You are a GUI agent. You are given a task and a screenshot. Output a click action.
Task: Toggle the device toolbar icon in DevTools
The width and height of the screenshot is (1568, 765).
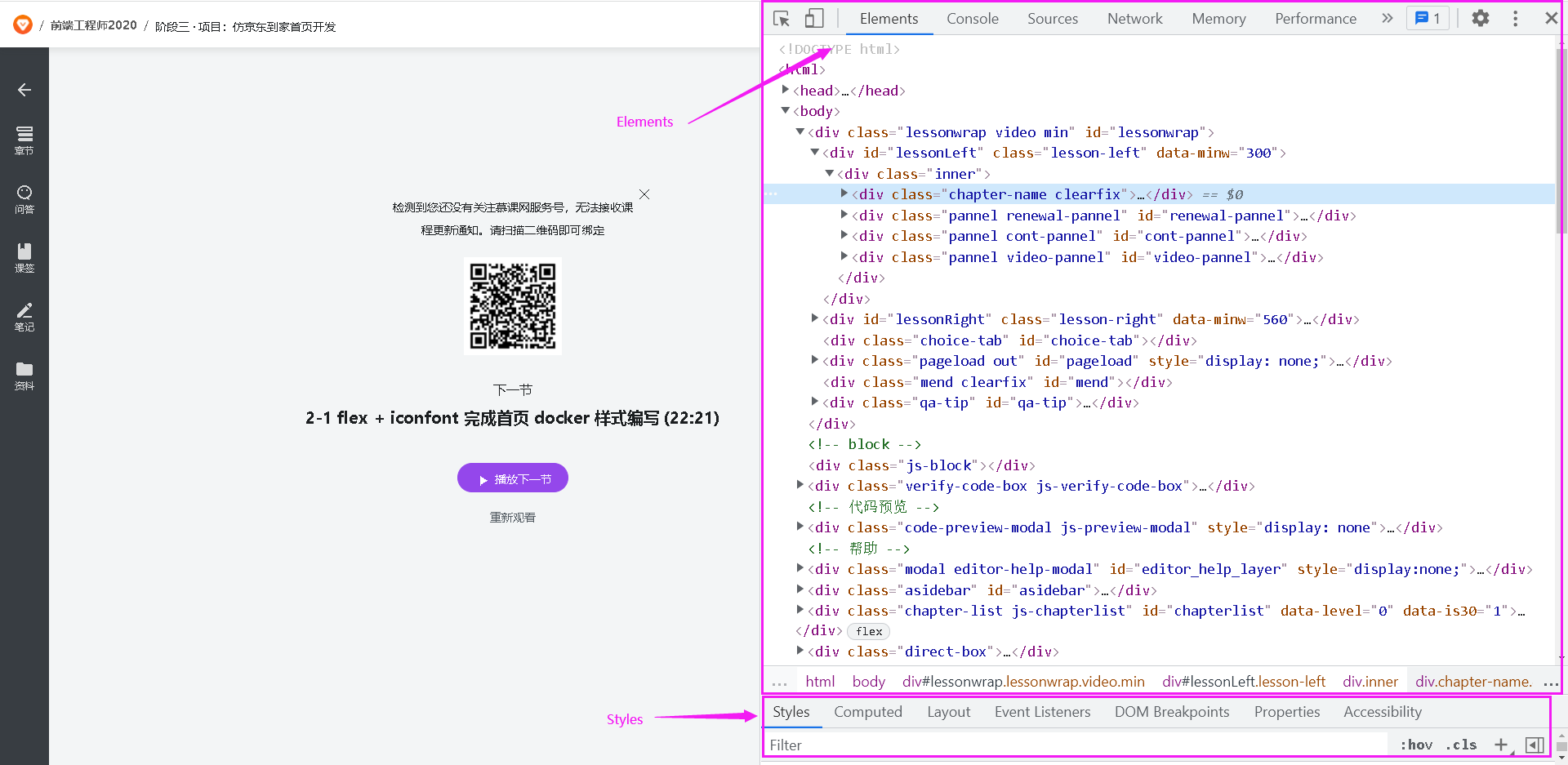click(x=814, y=18)
